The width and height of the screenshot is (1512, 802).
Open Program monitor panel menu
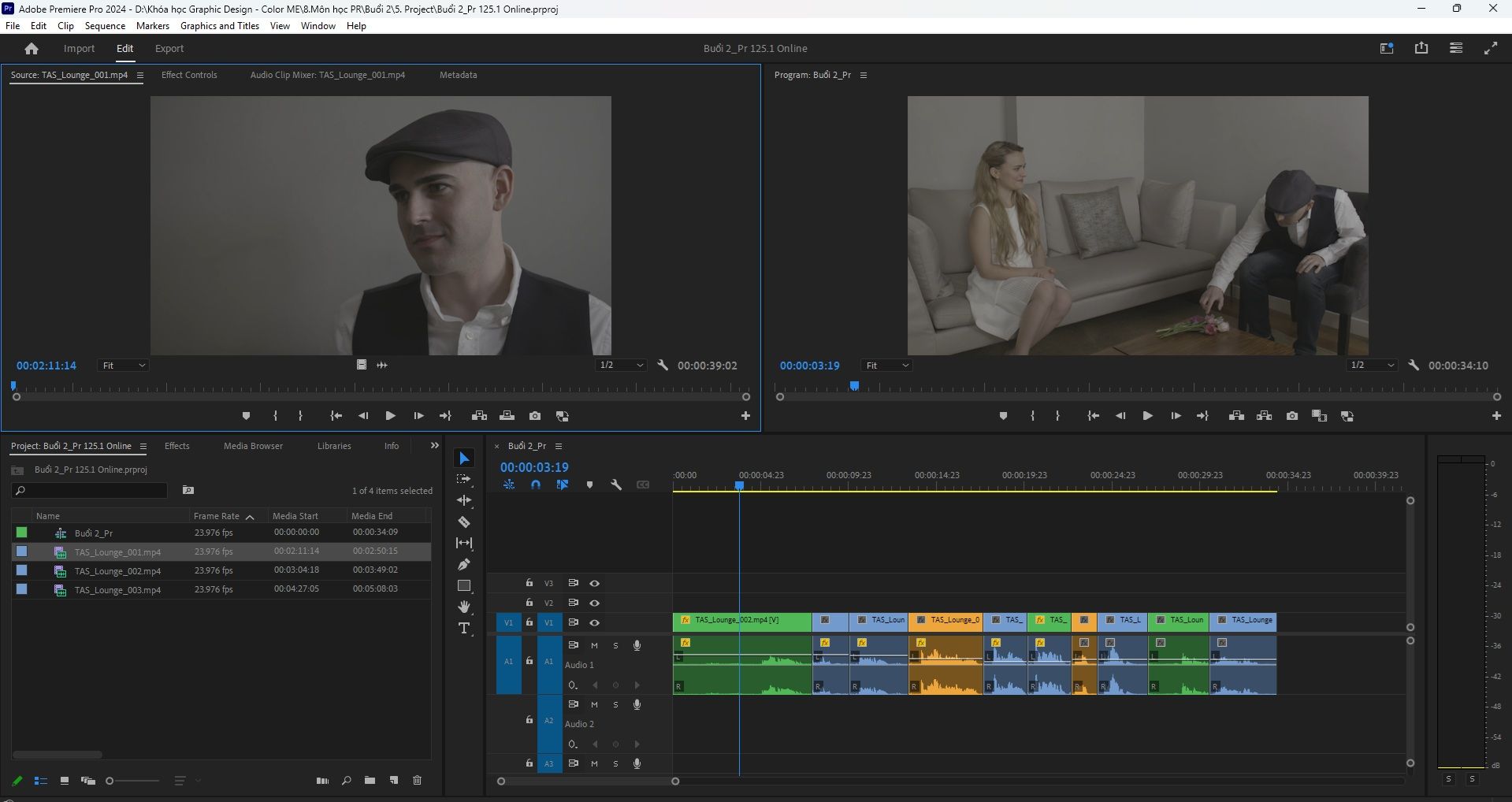point(864,76)
